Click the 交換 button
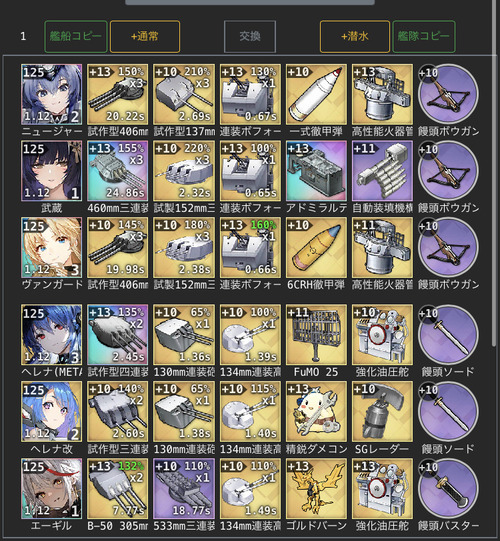The width and height of the screenshot is (500, 541). tap(250, 37)
